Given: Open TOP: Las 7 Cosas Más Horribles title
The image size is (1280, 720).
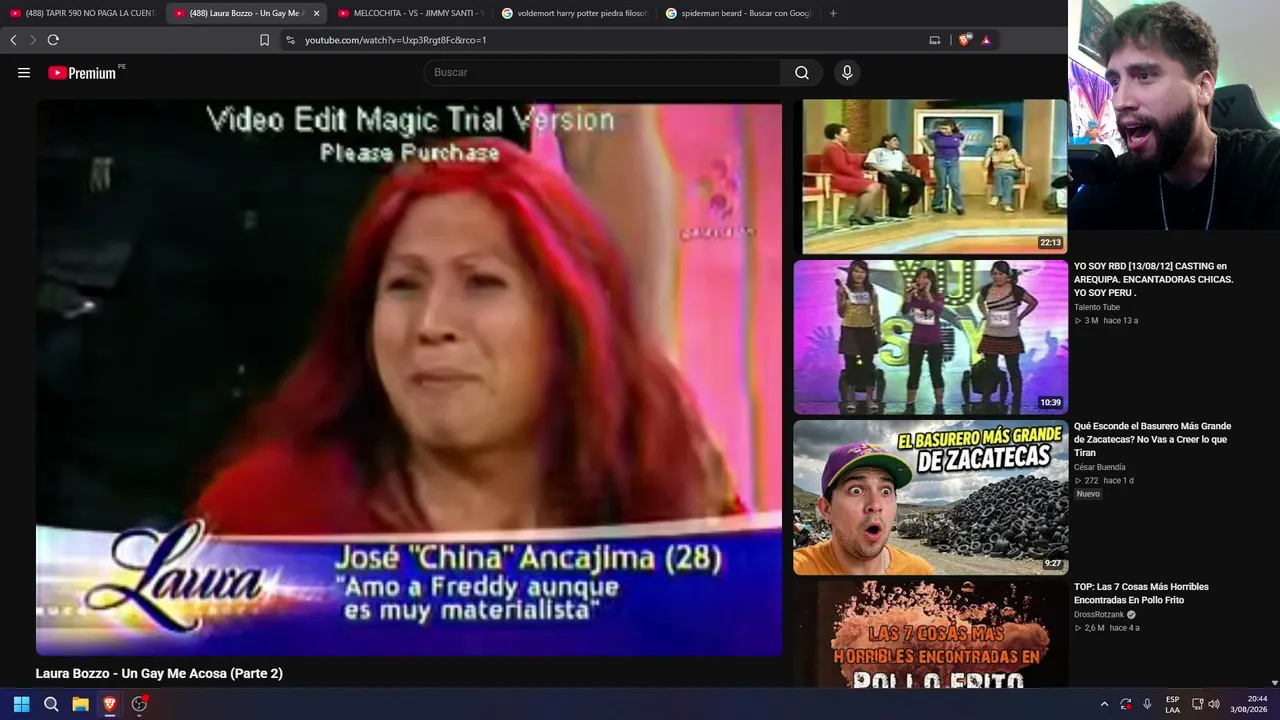Looking at the screenshot, I should pyautogui.click(x=1142, y=593).
